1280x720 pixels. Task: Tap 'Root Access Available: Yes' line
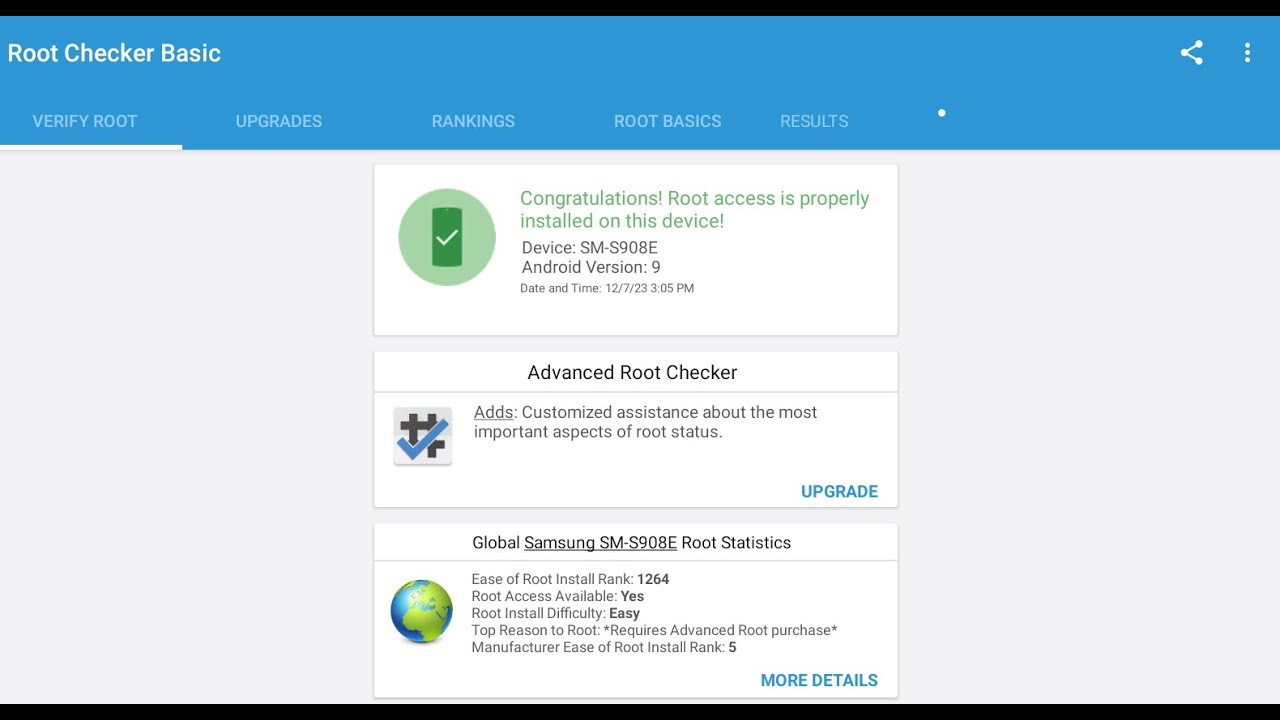click(557, 596)
